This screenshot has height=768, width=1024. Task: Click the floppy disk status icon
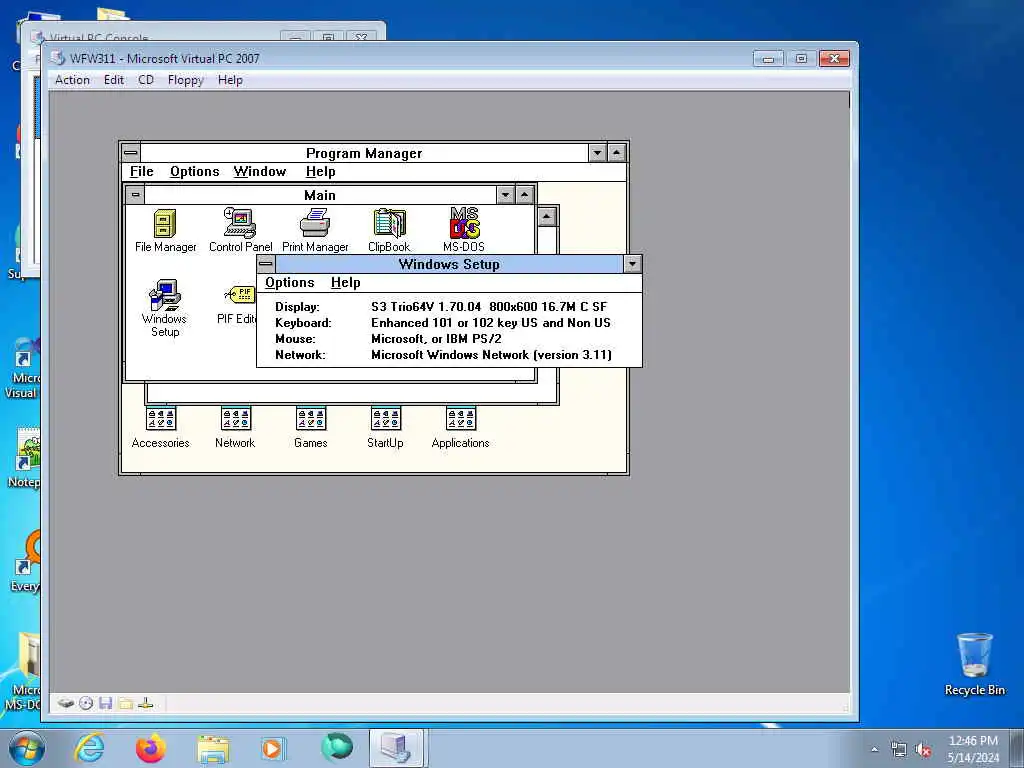point(106,703)
